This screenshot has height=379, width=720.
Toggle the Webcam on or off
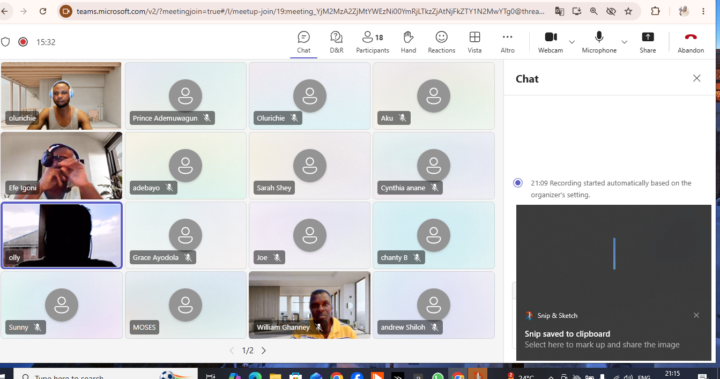click(x=550, y=42)
